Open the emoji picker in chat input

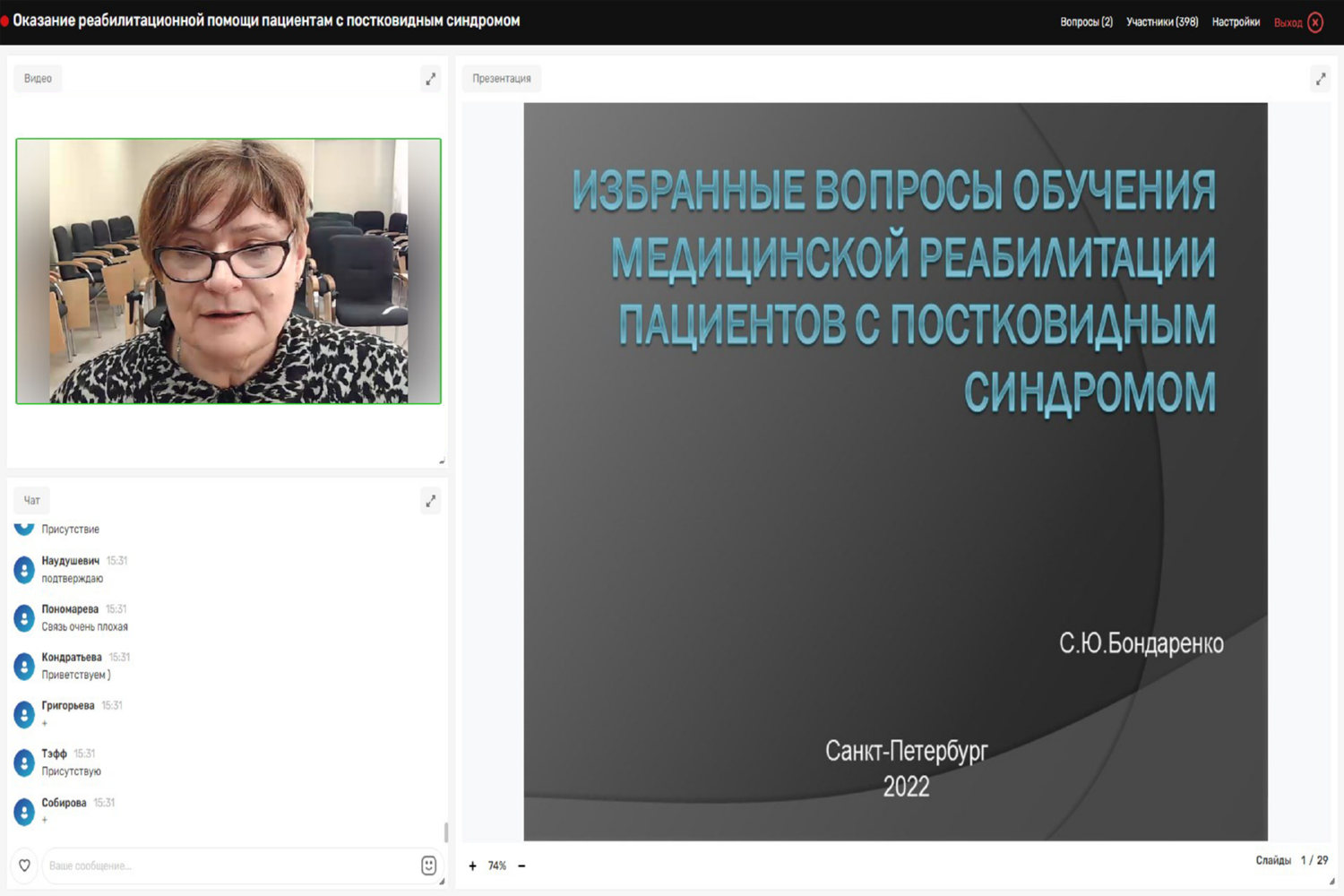tap(428, 866)
